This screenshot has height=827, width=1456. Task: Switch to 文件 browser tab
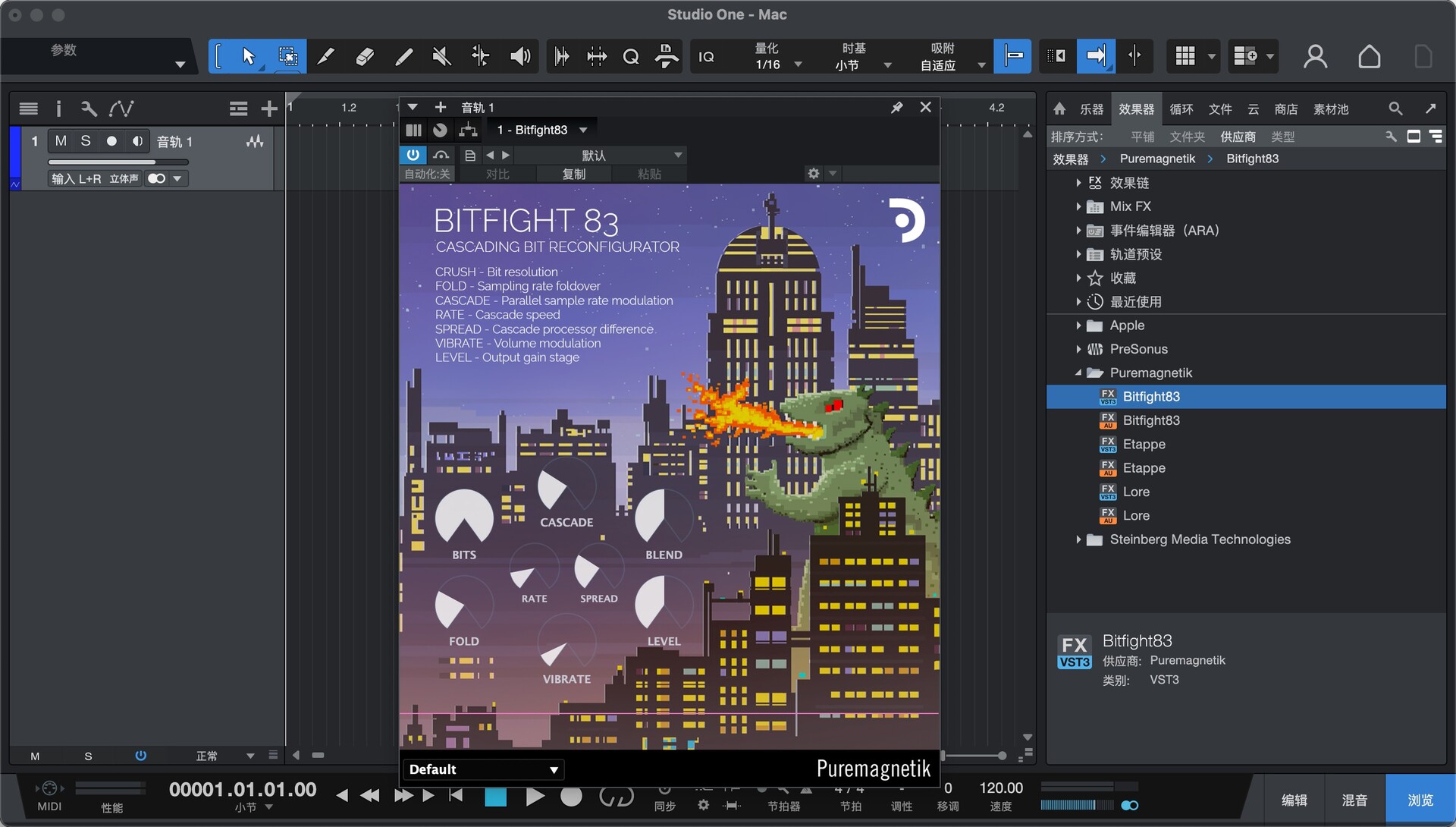1219,109
